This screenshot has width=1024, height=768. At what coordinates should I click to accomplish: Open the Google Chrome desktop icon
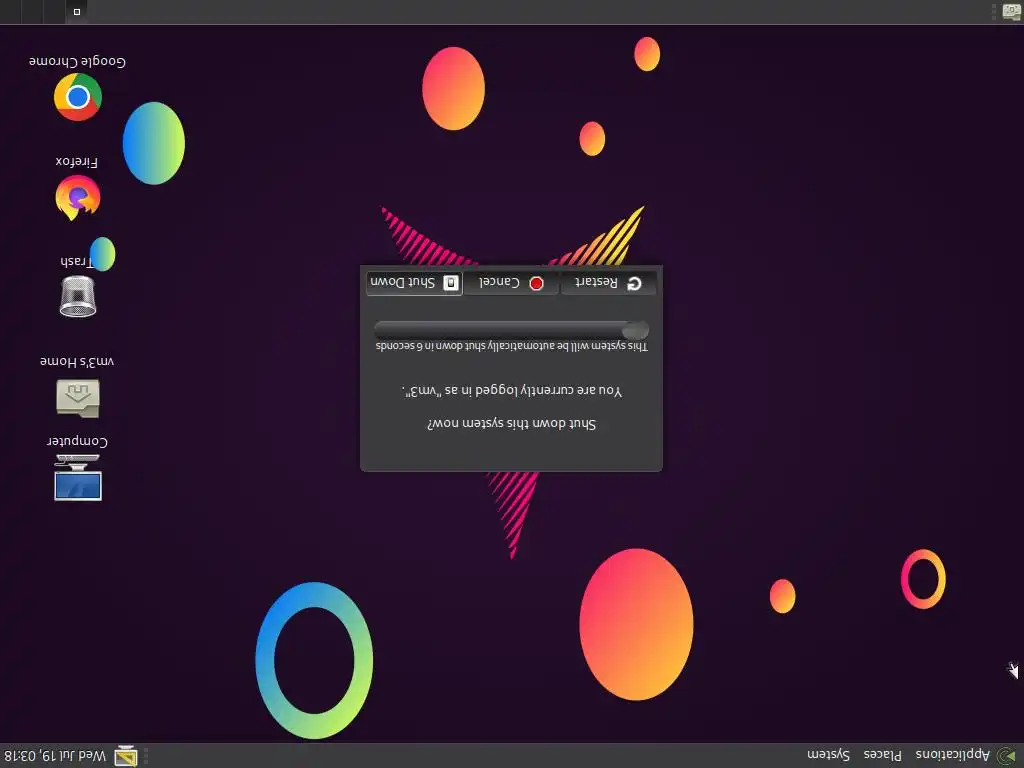pyautogui.click(x=78, y=97)
